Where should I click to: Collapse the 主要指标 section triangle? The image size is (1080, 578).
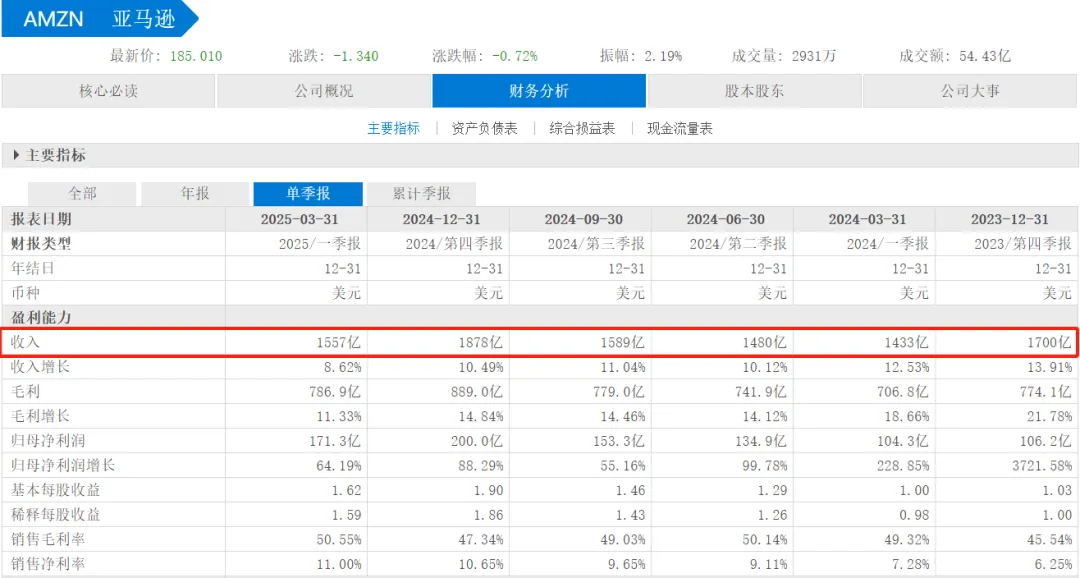click(x=16, y=156)
